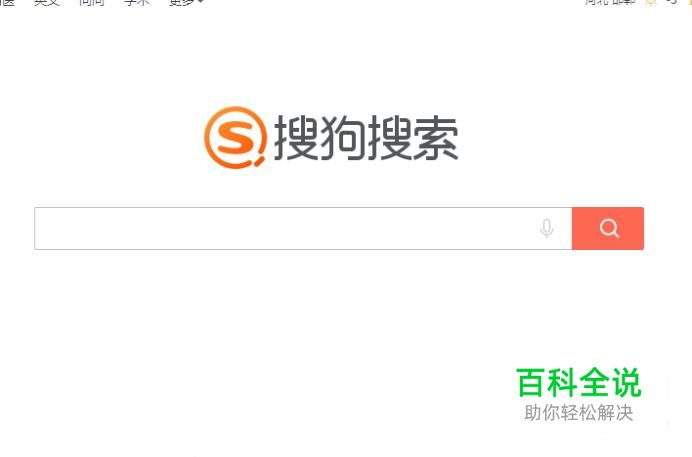Open the 问问 tab in top navigation
Screen dimensions: 692x457
click(92, 2)
